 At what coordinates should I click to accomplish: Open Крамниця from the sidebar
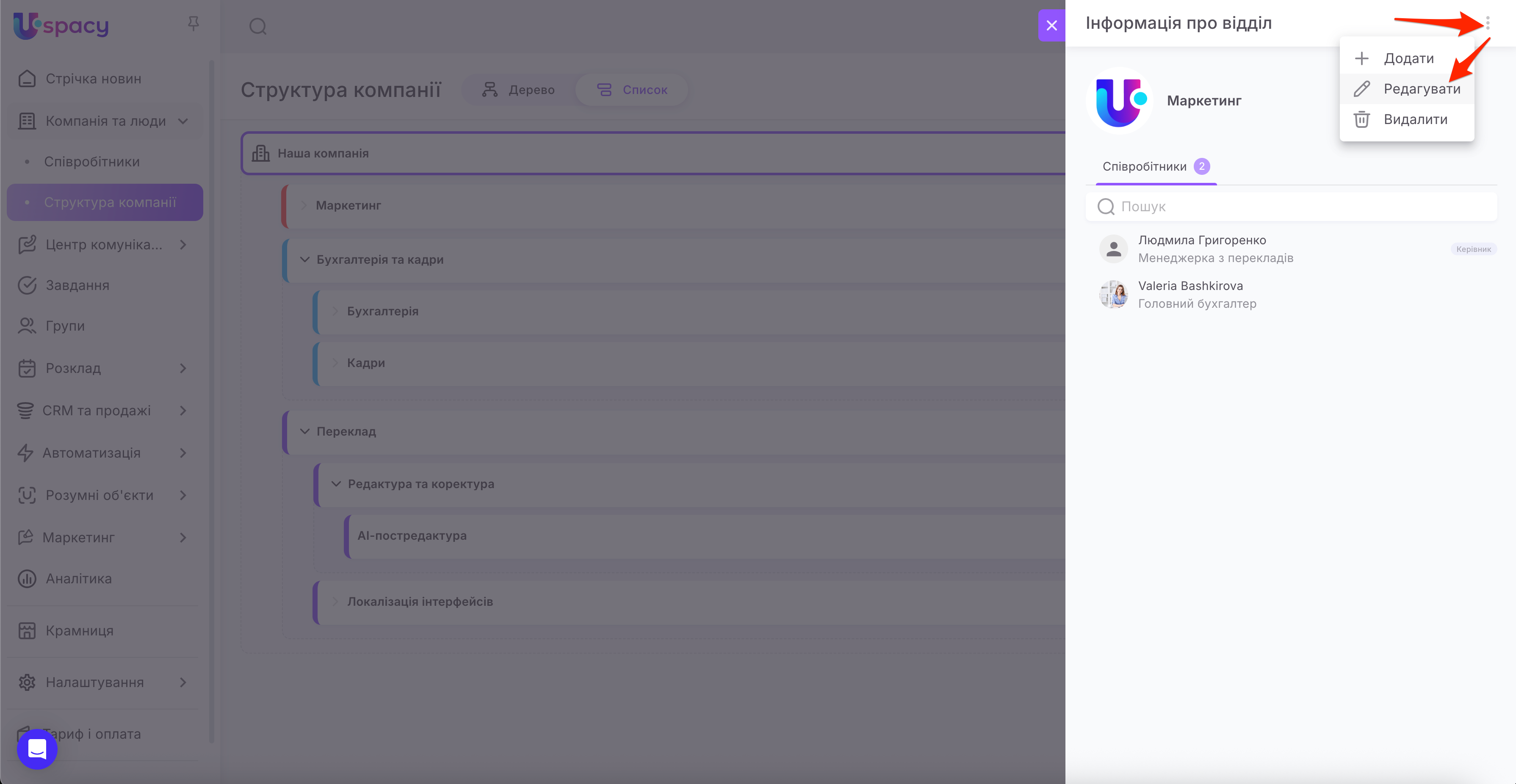click(80, 630)
